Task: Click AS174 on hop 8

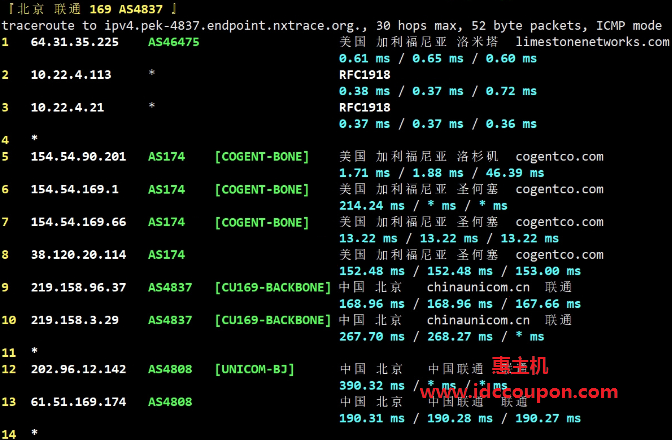Action: pos(166,254)
